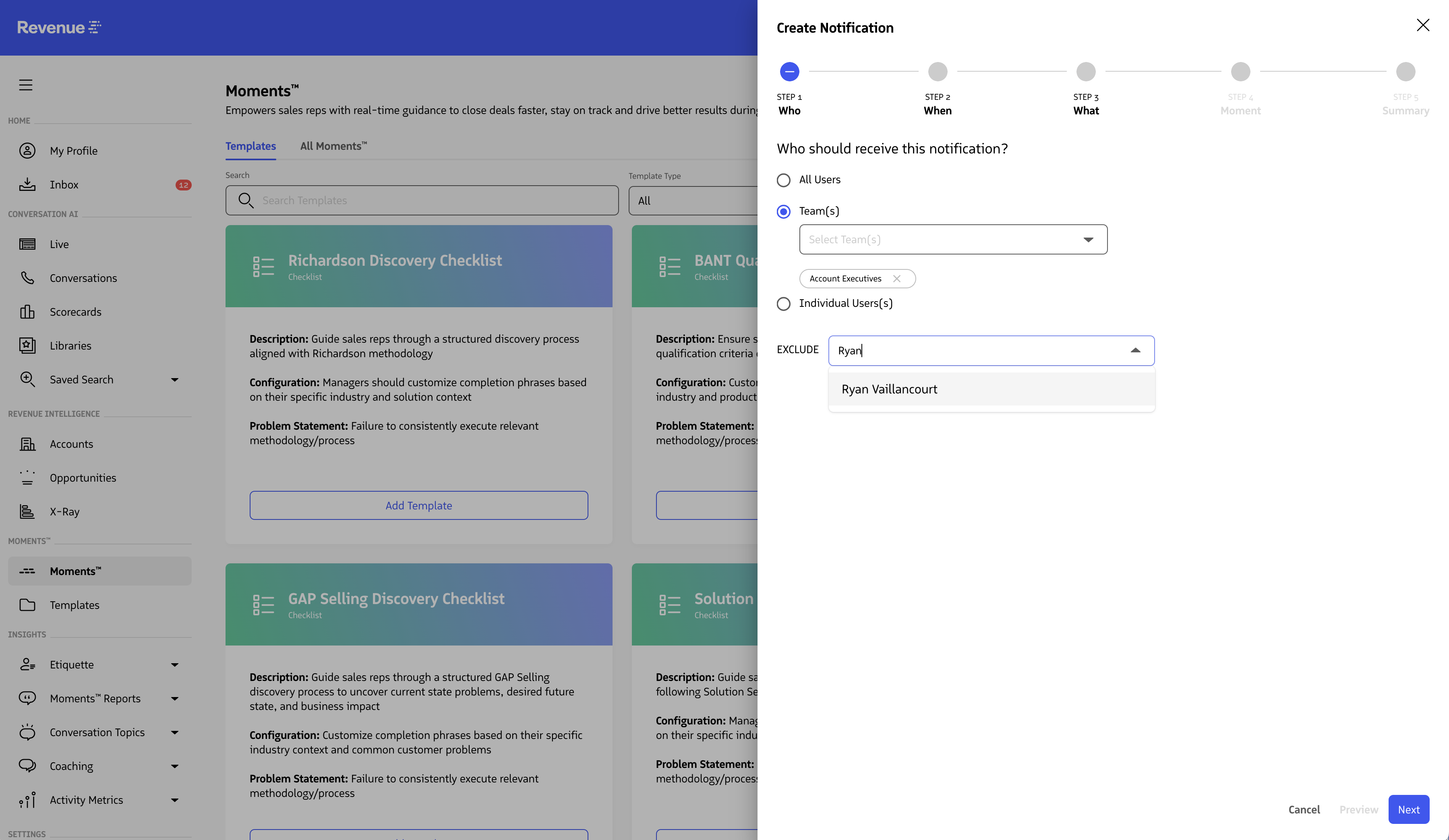Close the Create Notification panel
The height and width of the screenshot is (840, 1449).
tap(1422, 25)
